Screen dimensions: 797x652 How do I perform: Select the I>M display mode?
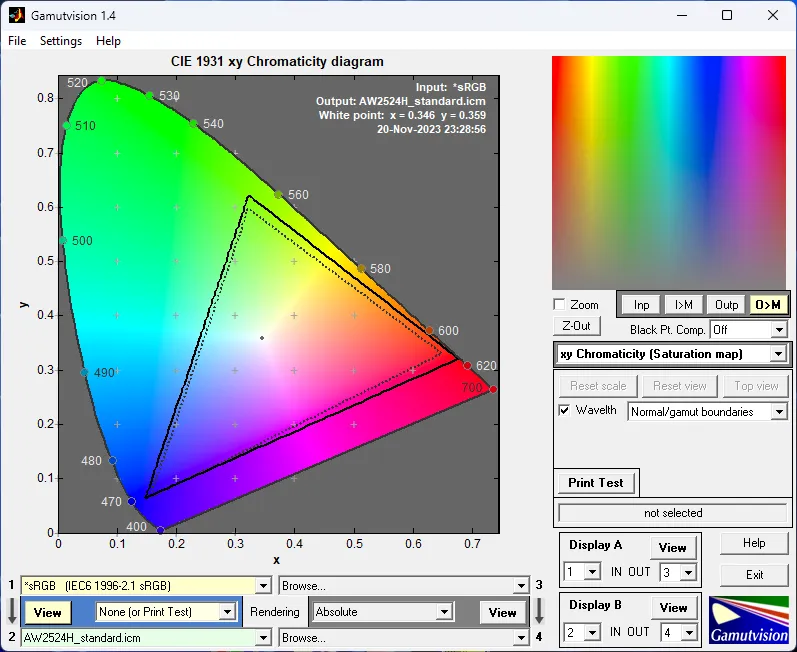click(x=684, y=305)
